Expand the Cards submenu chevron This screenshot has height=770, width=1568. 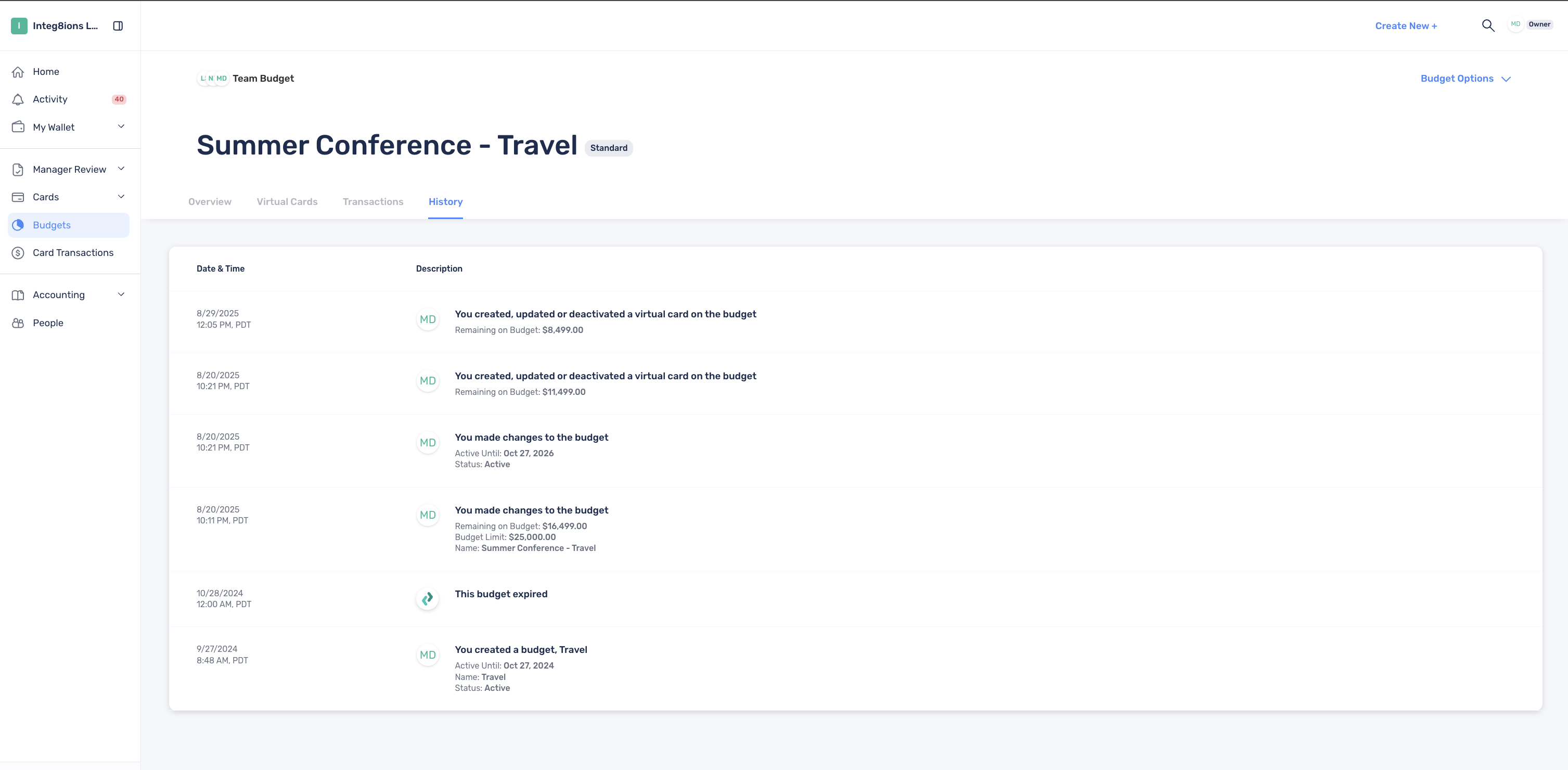click(x=121, y=197)
